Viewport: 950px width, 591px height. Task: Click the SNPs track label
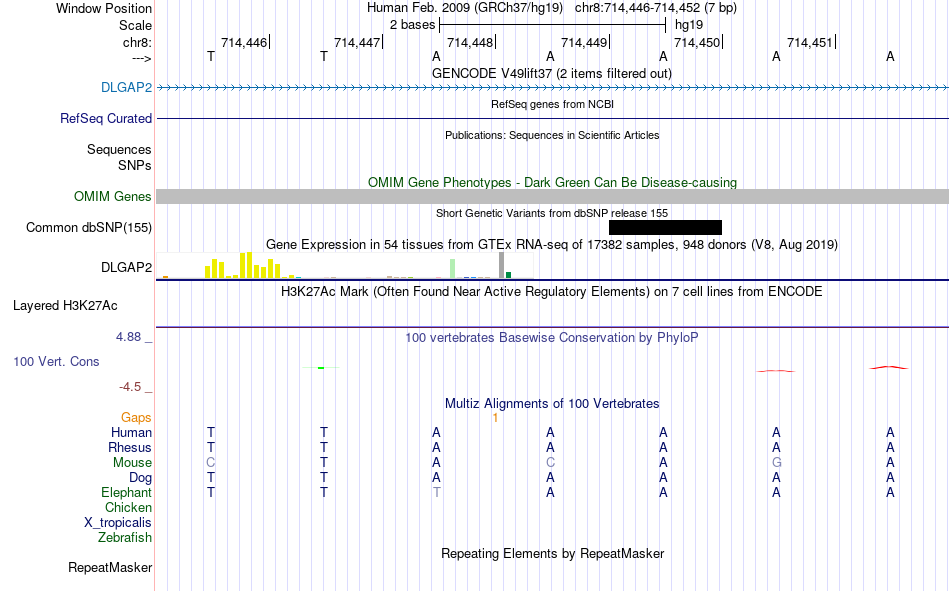click(x=135, y=165)
